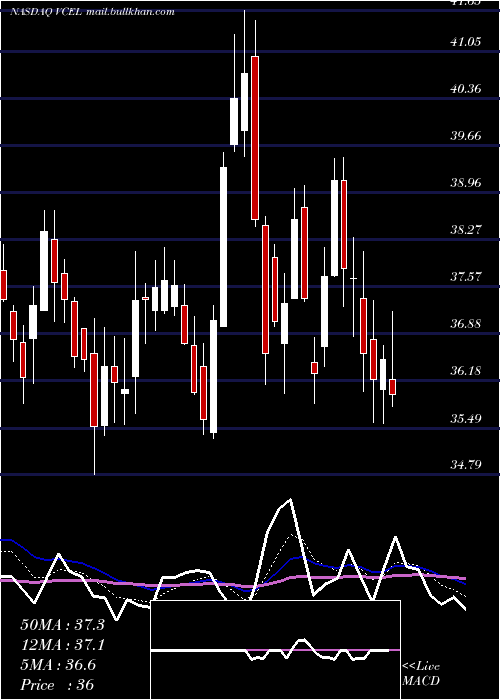Click the 36.18 price axis label
This screenshot has height=700, width=500.
click(x=466, y=370)
